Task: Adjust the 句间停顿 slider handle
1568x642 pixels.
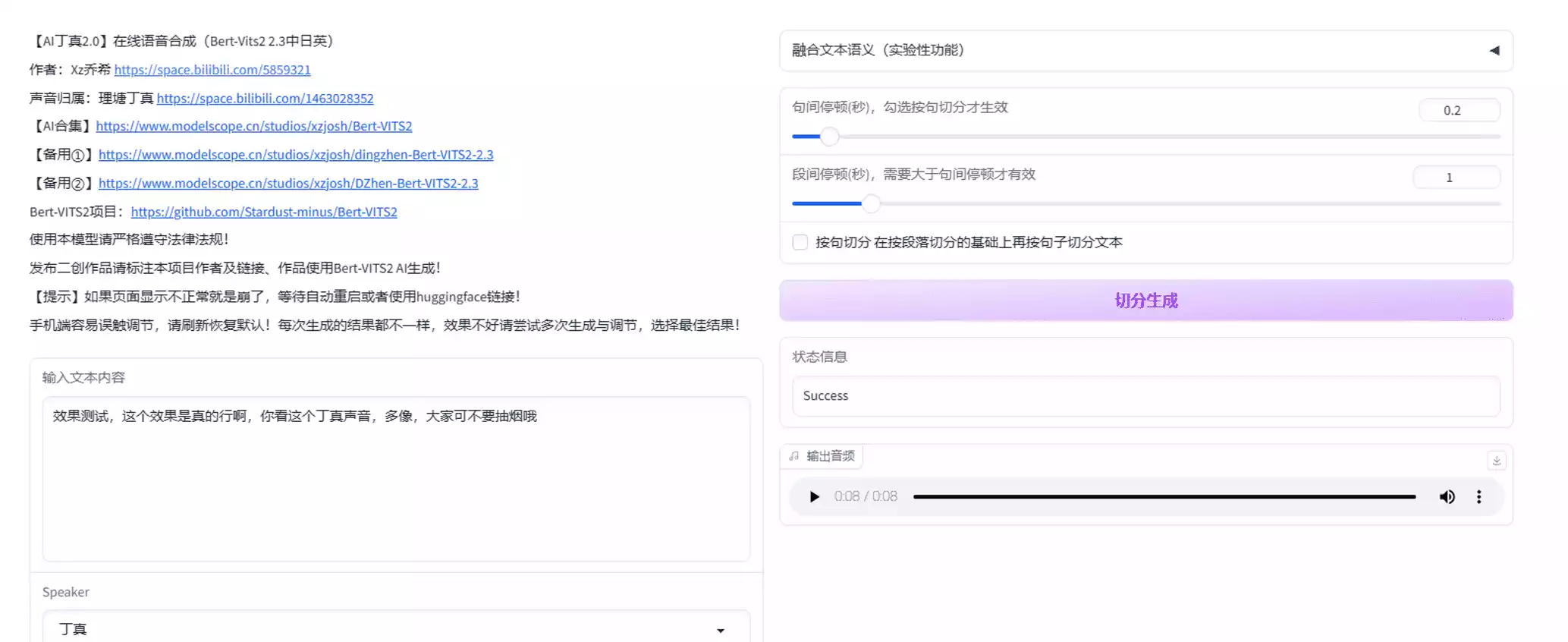Action: [x=830, y=137]
